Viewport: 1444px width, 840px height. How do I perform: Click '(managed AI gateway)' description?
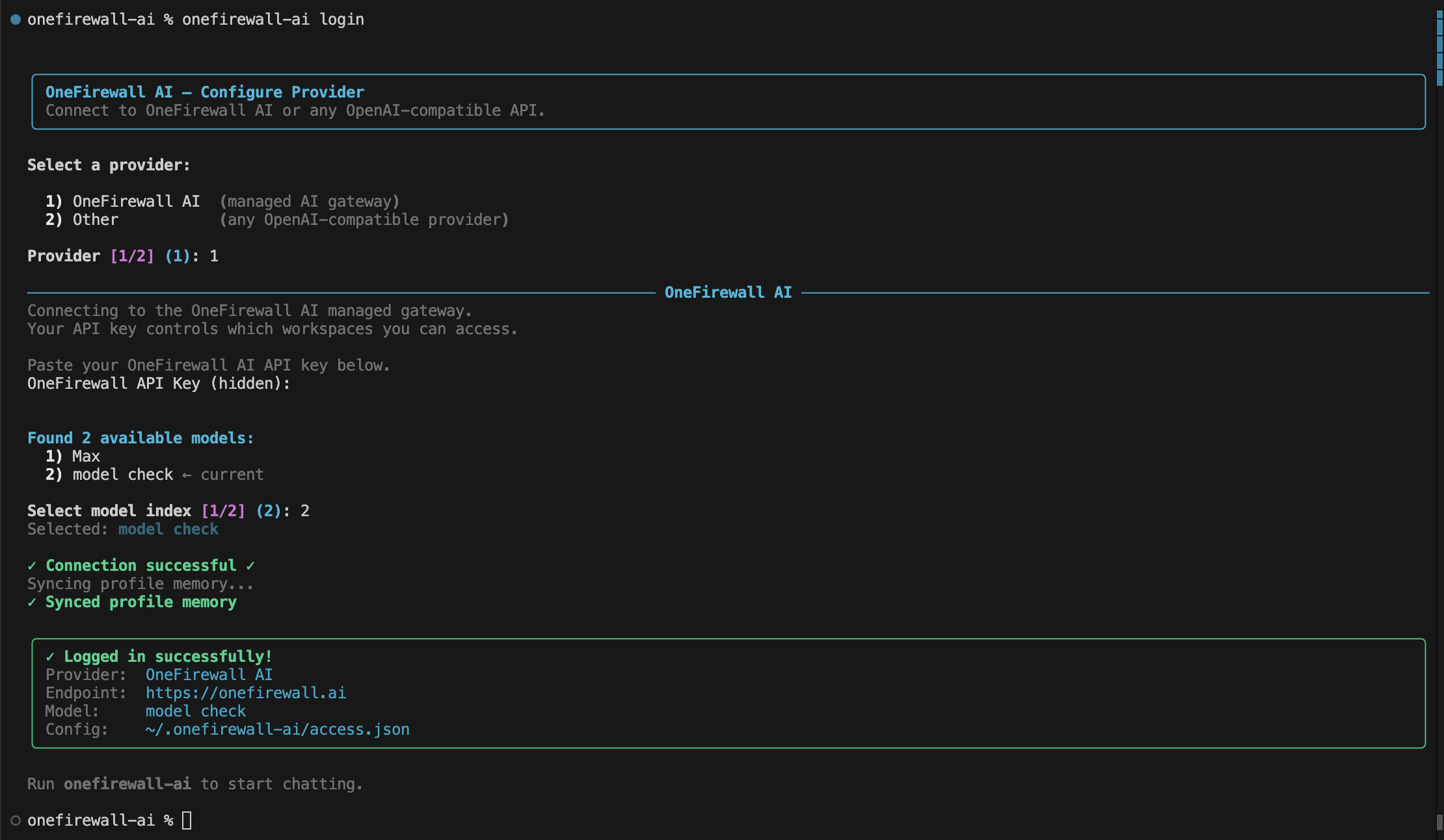pos(309,202)
